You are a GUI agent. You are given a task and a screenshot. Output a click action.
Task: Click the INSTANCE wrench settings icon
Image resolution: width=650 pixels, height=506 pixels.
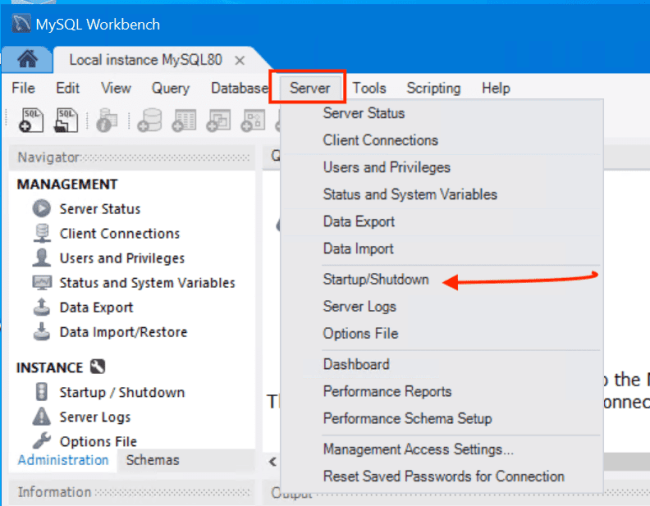pos(98,366)
